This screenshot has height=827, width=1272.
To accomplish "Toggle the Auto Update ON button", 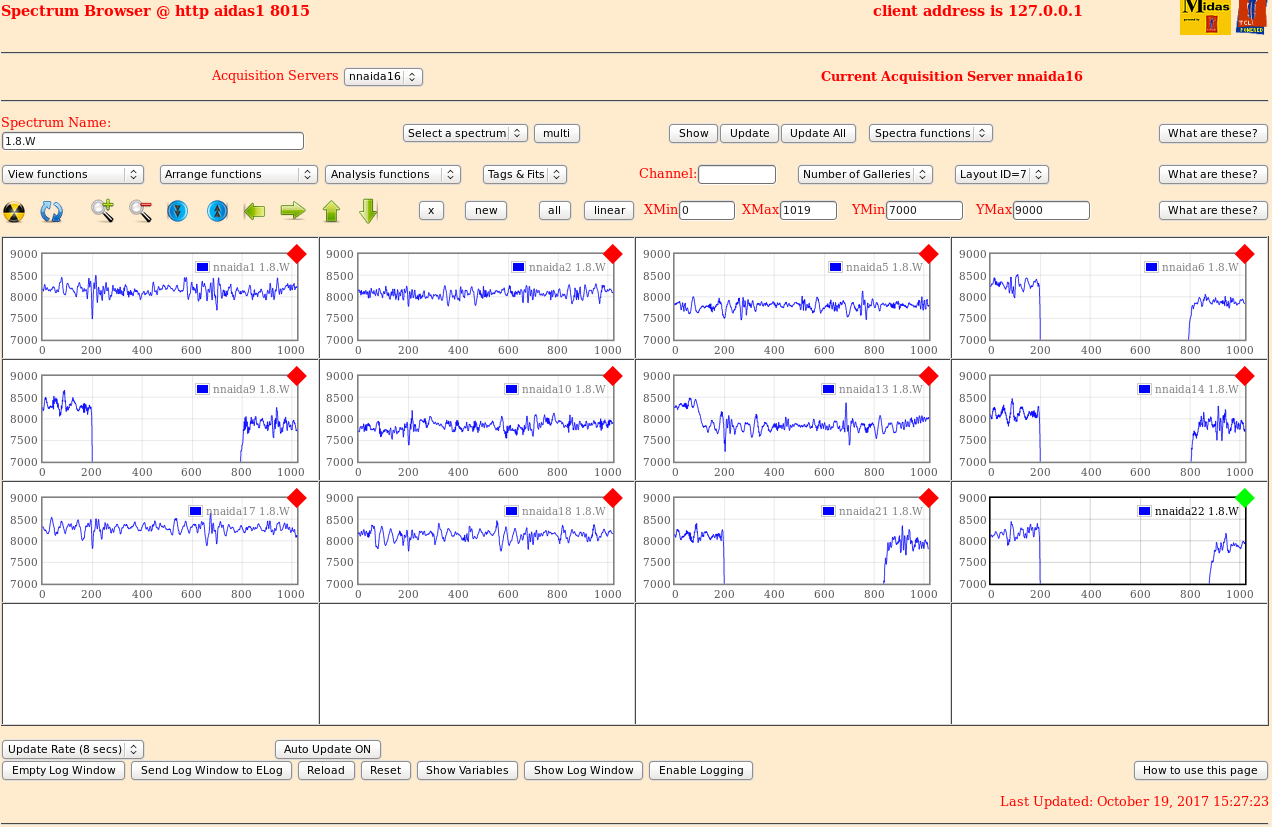I will pos(327,749).
